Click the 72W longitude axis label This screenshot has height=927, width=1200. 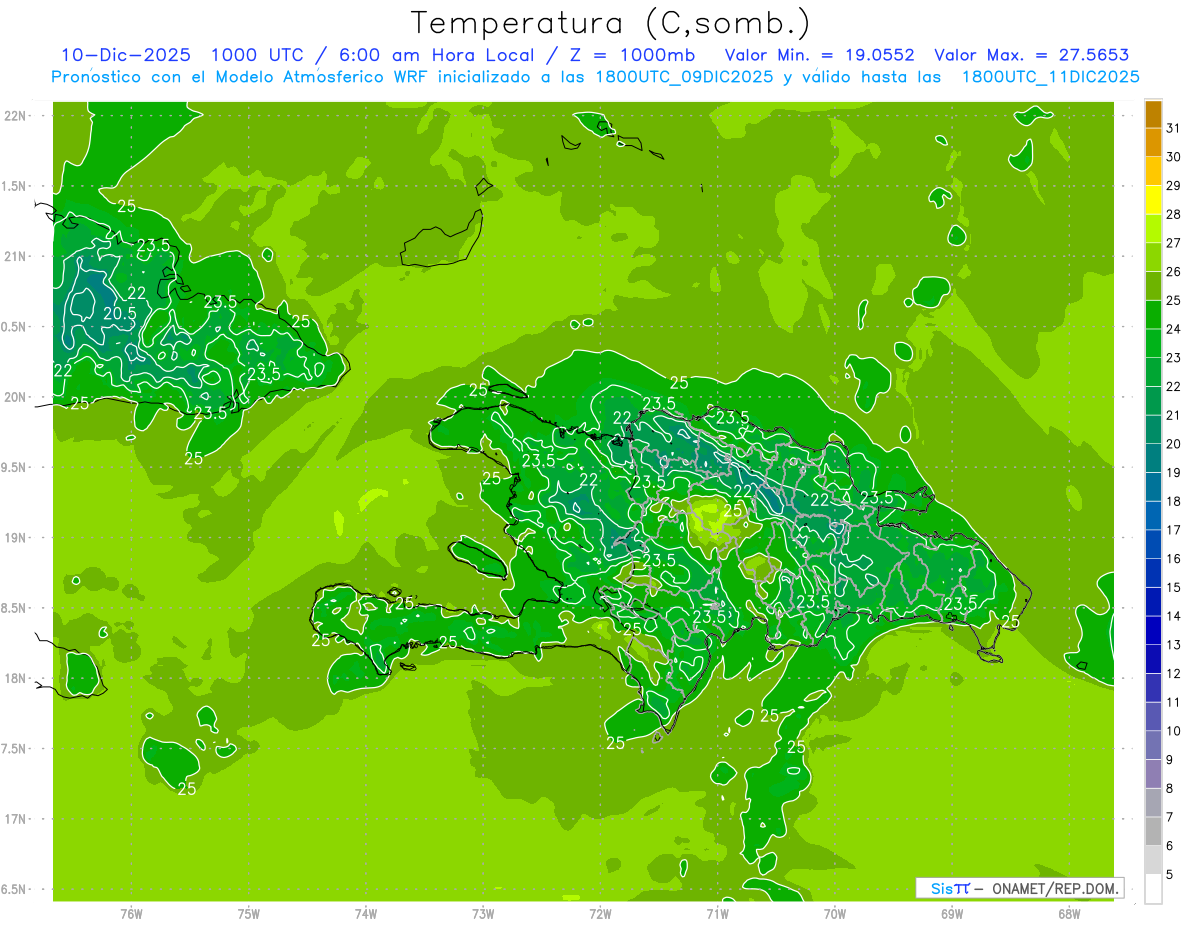[600, 913]
